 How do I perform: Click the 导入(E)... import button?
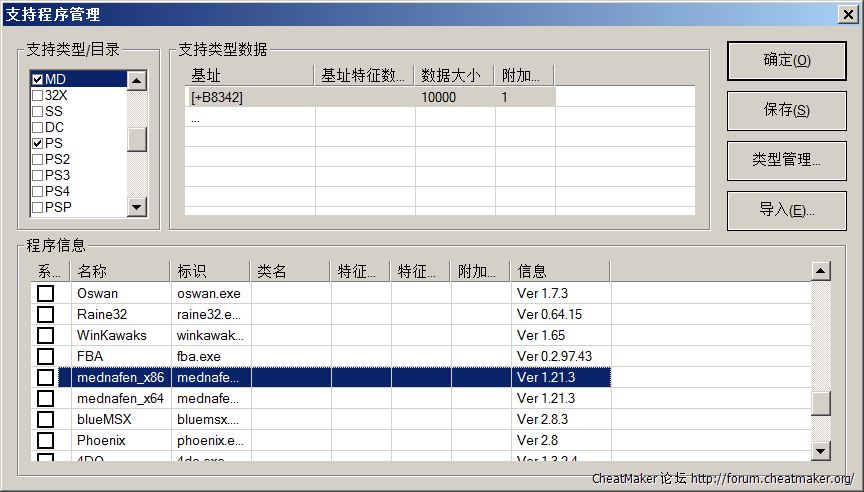click(x=786, y=210)
